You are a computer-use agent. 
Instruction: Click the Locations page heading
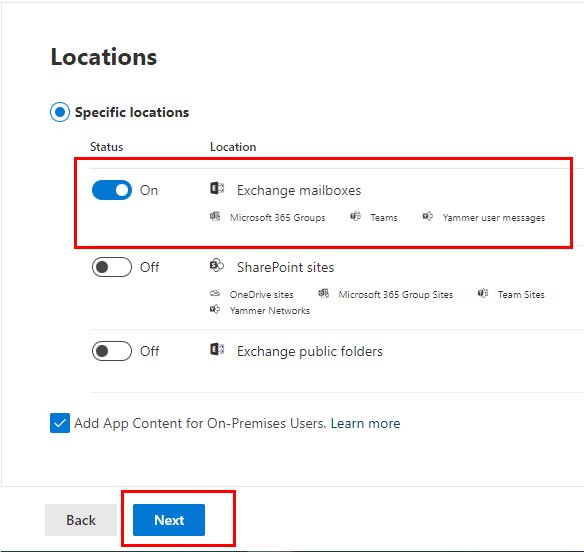[x=104, y=57]
